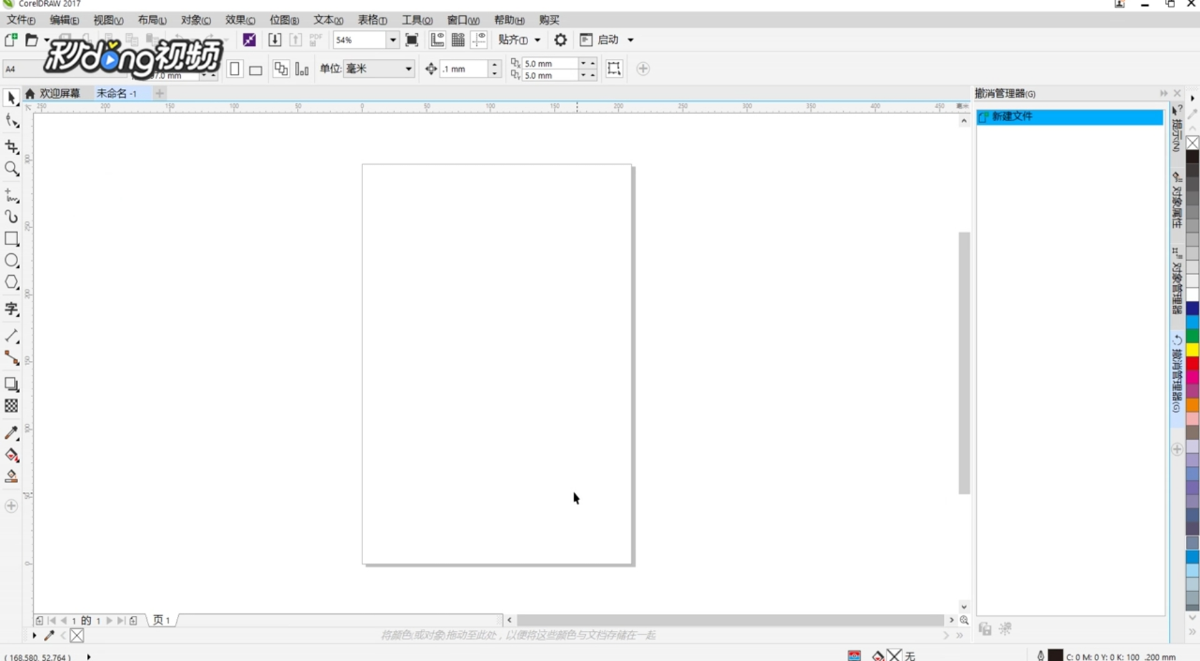1200x661 pixels.
Task: Open the 视图 menu
Action: [x=108, y=20]
